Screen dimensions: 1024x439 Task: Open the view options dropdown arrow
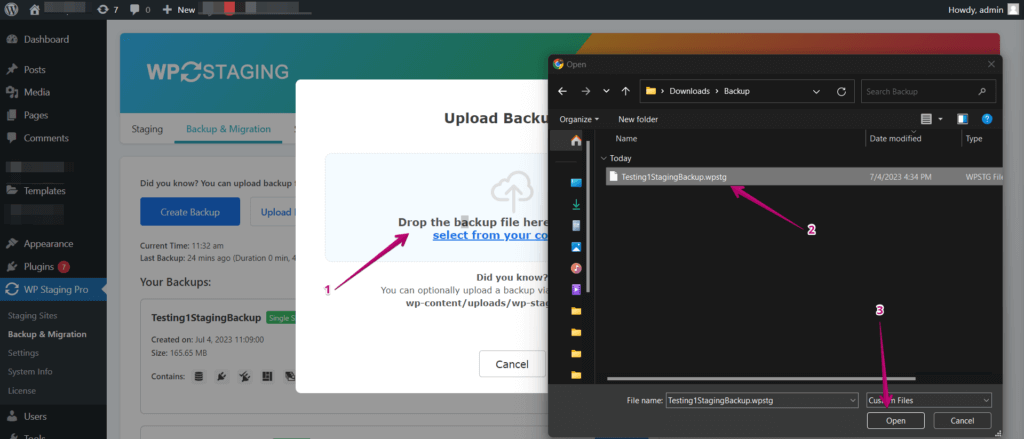[x=940, y=119]
